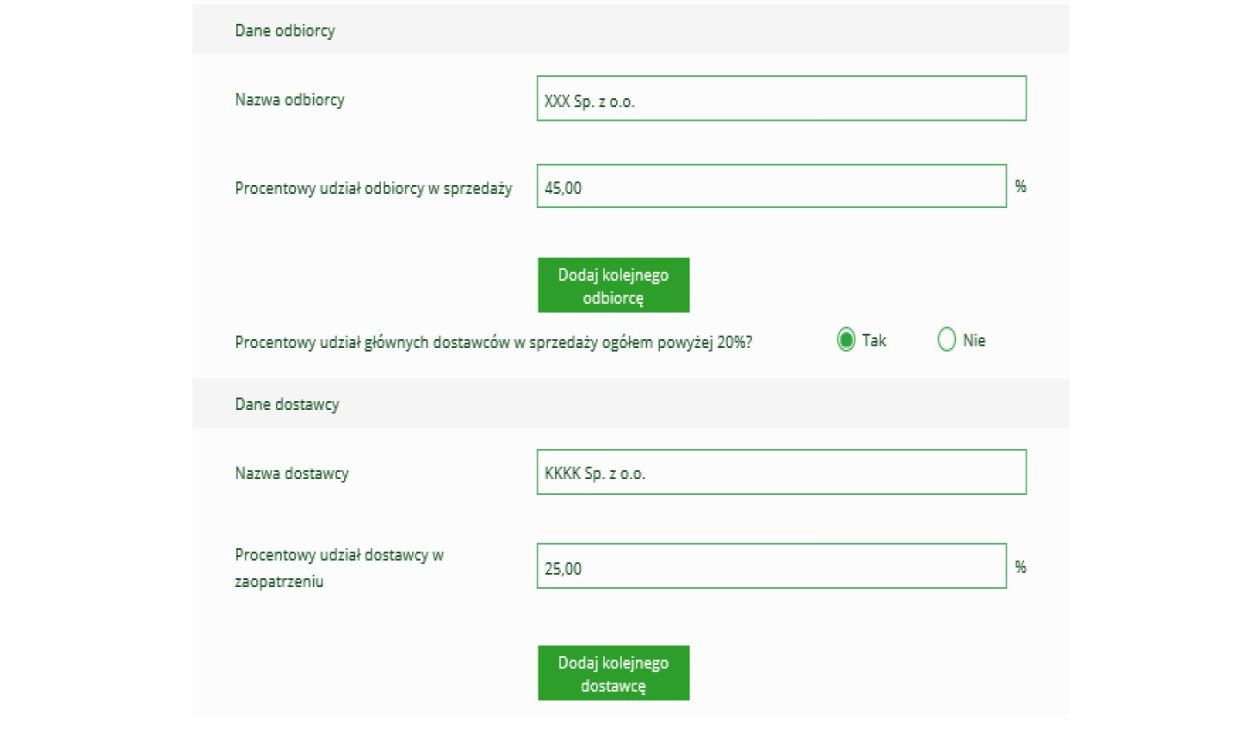1257x742 pixels.
Task: Click the Nazwa odbiorcy label
Action: (289, 100)
